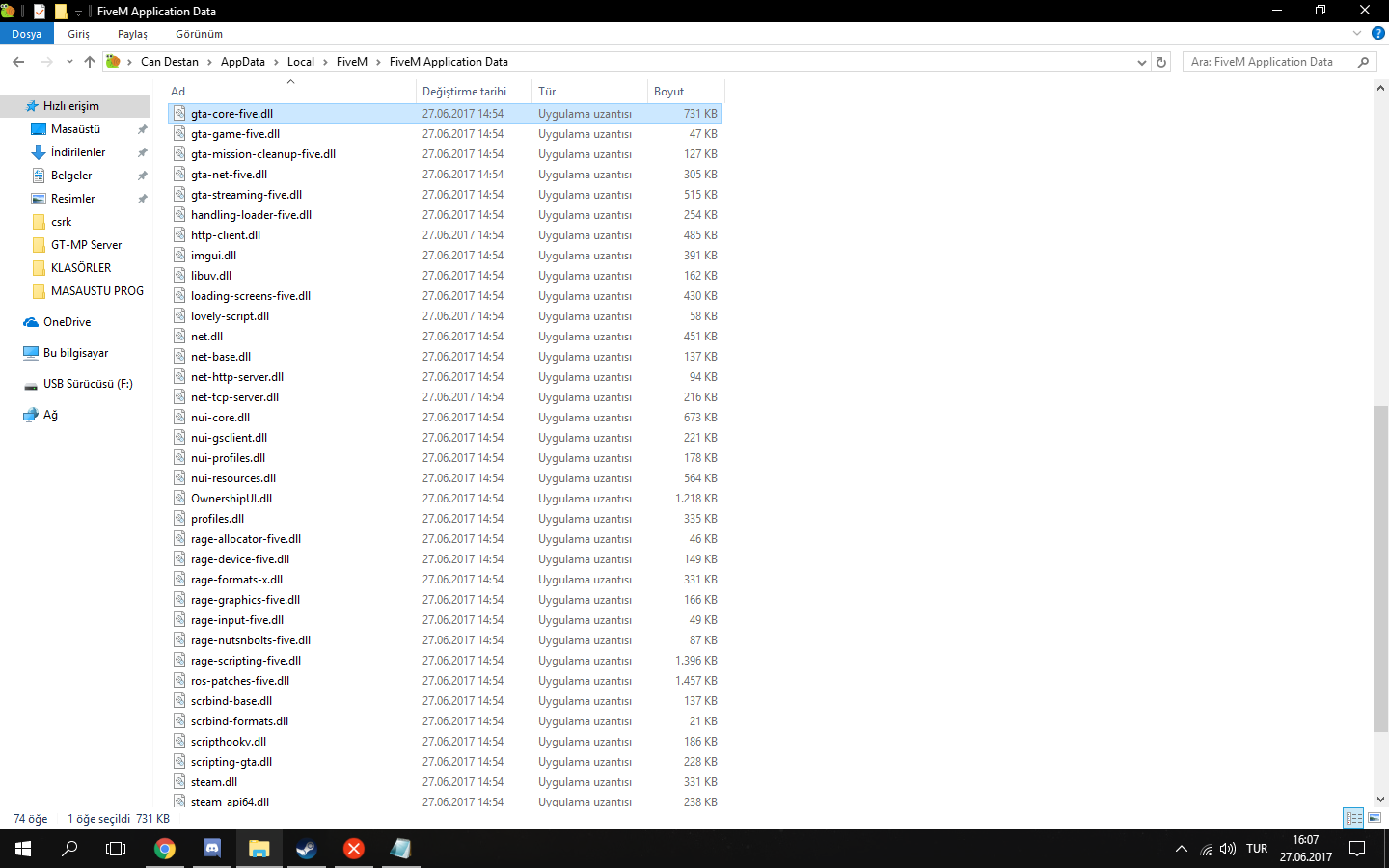
Task: Sort by the Ad column header
Action: click(291, 92)
